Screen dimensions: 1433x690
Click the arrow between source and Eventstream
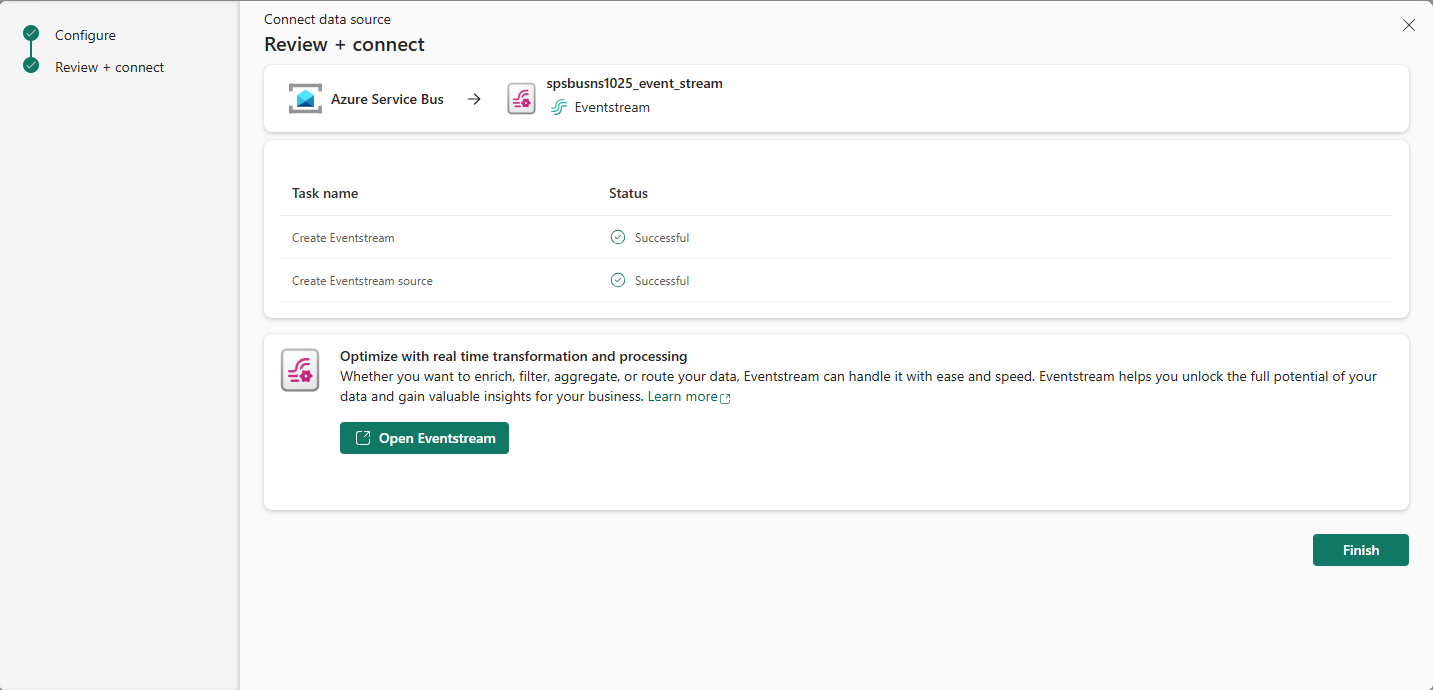click(x=473, y=98)
